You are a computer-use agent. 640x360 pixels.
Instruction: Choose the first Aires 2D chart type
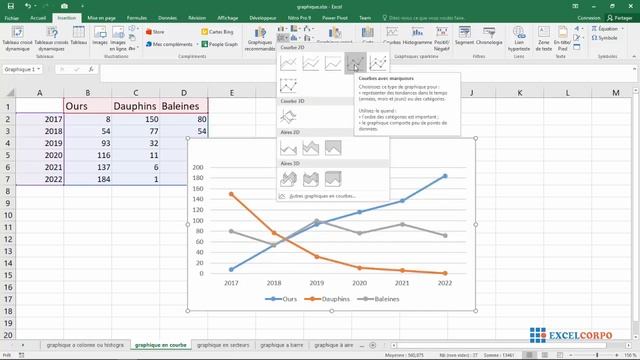click(288, 148)
